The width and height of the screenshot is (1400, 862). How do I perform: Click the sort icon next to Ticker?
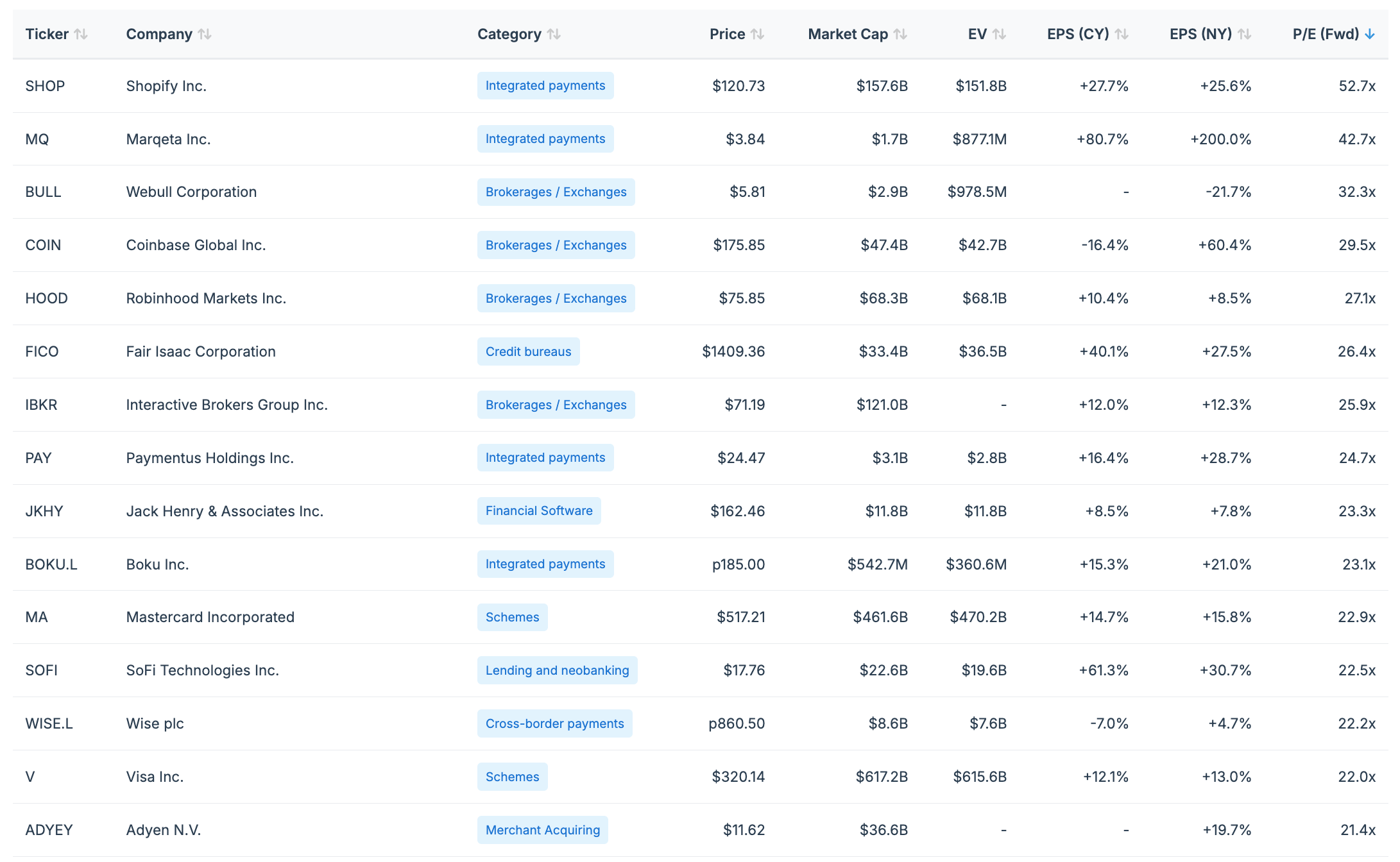tap(81, 34)
